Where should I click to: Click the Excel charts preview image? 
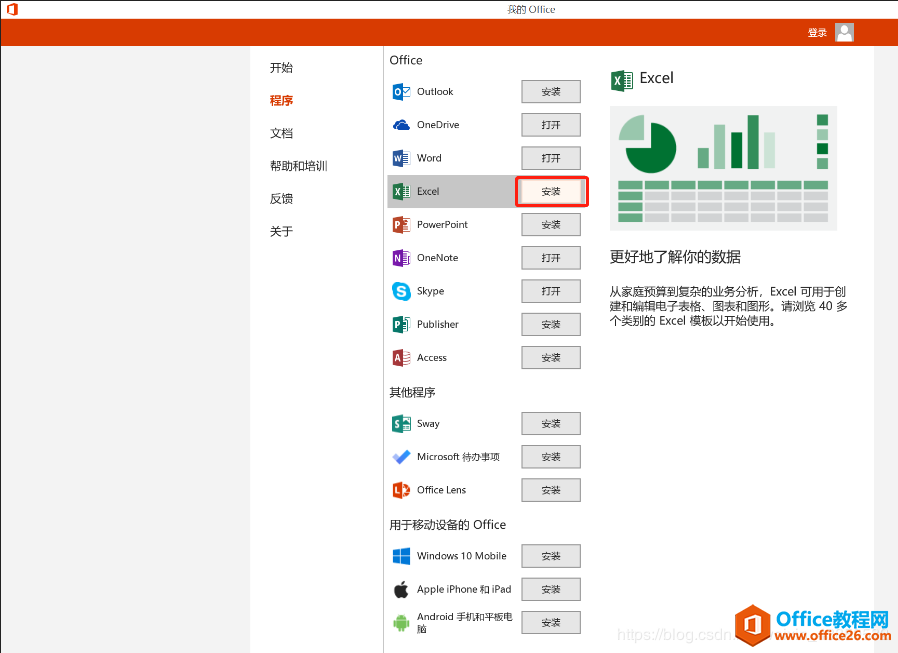click(724, 168)
